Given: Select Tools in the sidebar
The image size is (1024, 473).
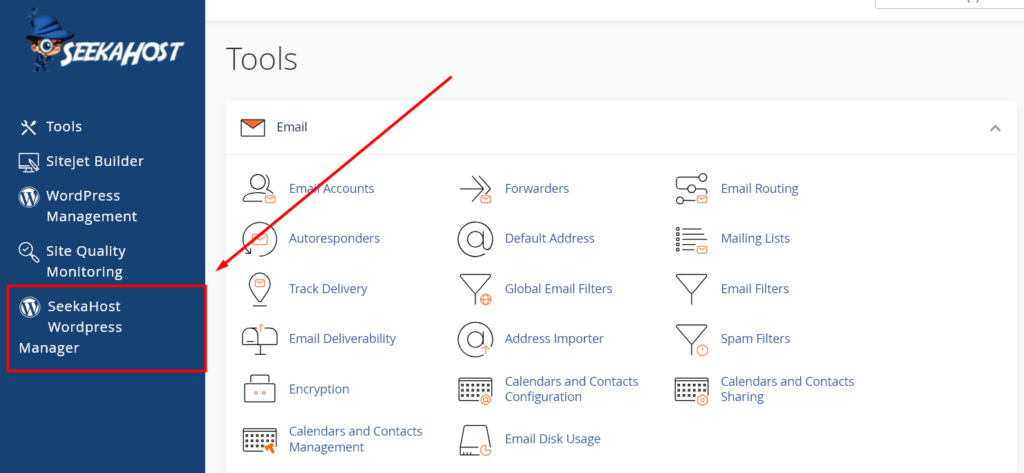Looking at the screenshot, I should point(64,127).
